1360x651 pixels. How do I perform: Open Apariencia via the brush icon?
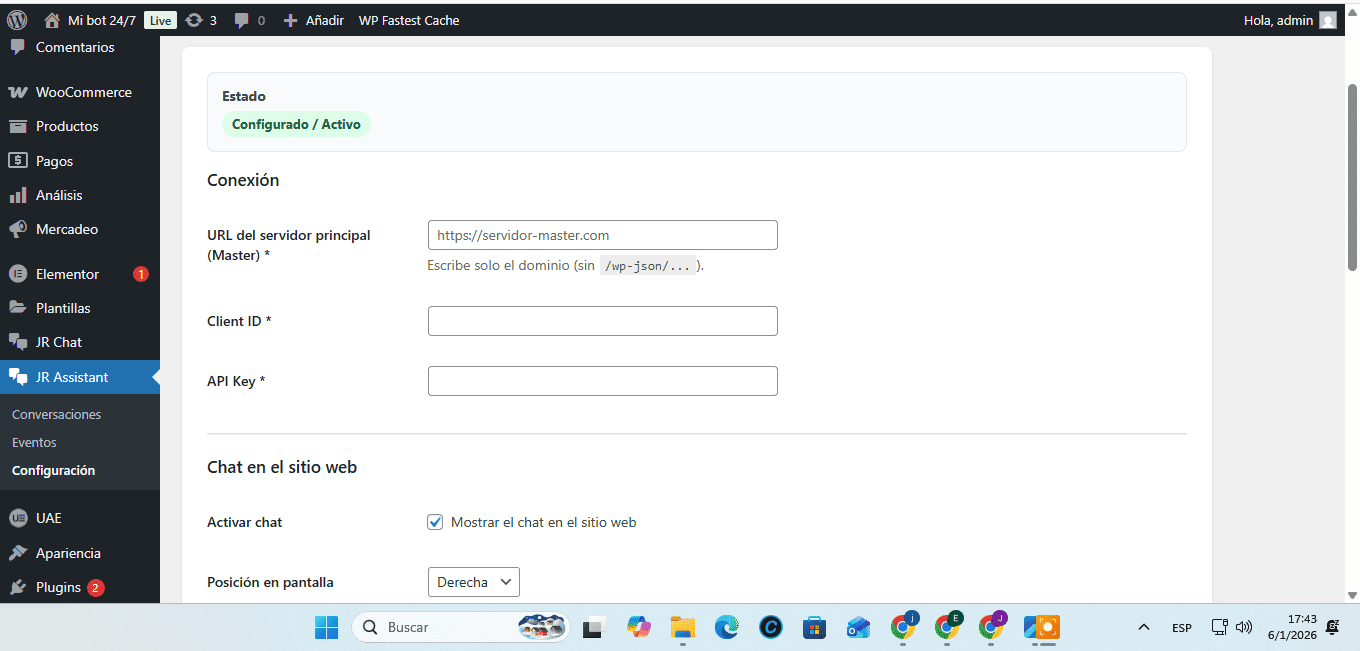[20, 552]
